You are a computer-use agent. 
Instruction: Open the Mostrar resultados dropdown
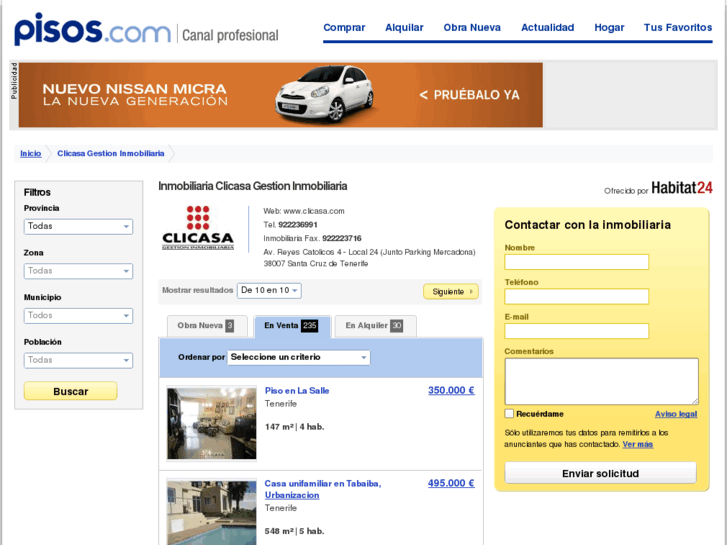269,290
